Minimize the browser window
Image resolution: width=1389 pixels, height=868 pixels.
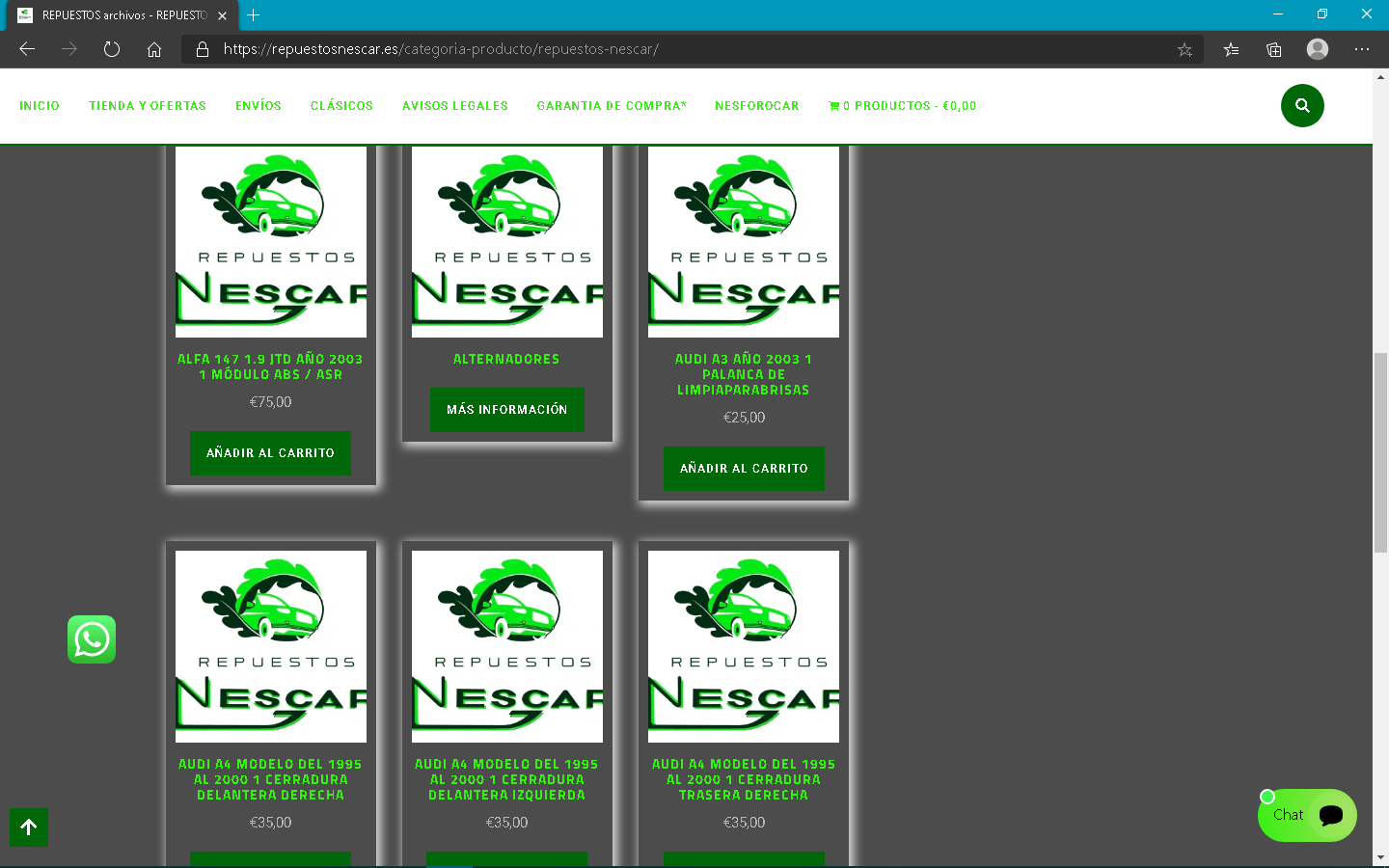[x=1278, y=14]
